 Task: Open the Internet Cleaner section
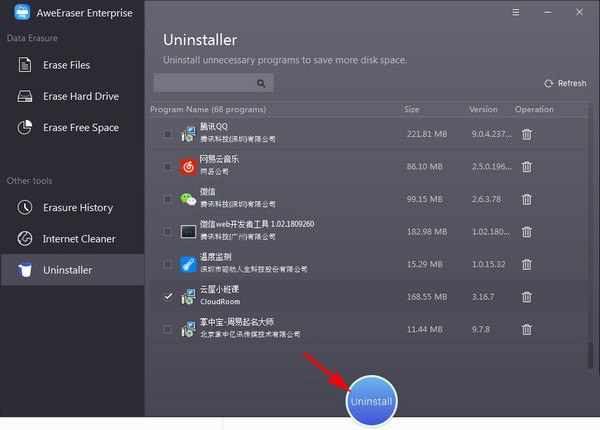[72, 239]
